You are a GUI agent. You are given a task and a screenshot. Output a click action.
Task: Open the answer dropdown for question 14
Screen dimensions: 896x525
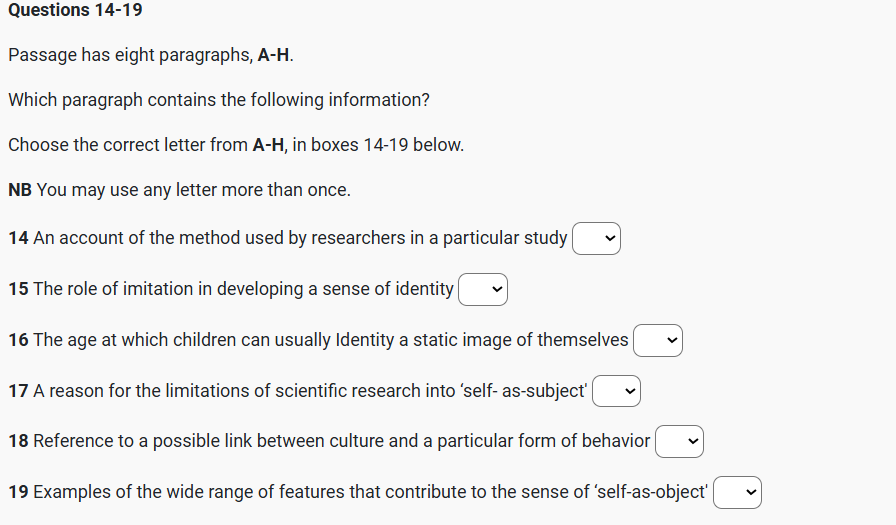pyautogui.click(x=597, y=238)
